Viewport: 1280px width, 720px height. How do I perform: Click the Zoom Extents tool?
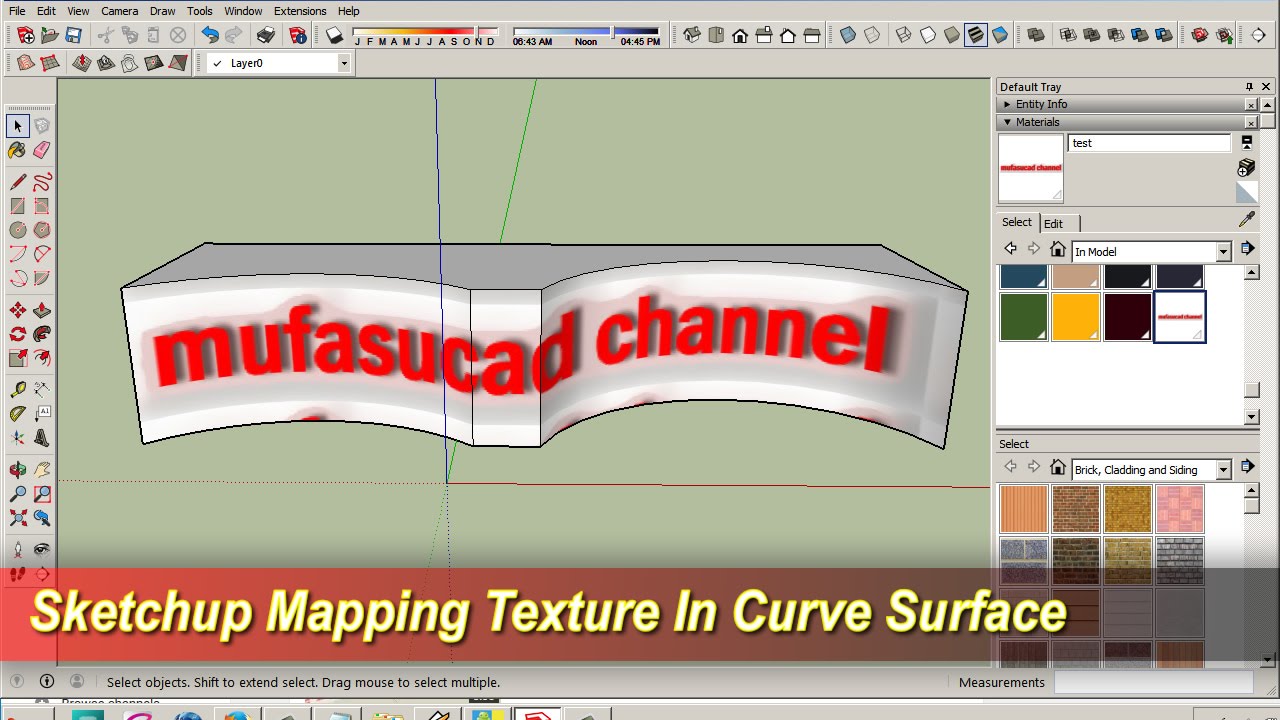(x=18, y=517)
